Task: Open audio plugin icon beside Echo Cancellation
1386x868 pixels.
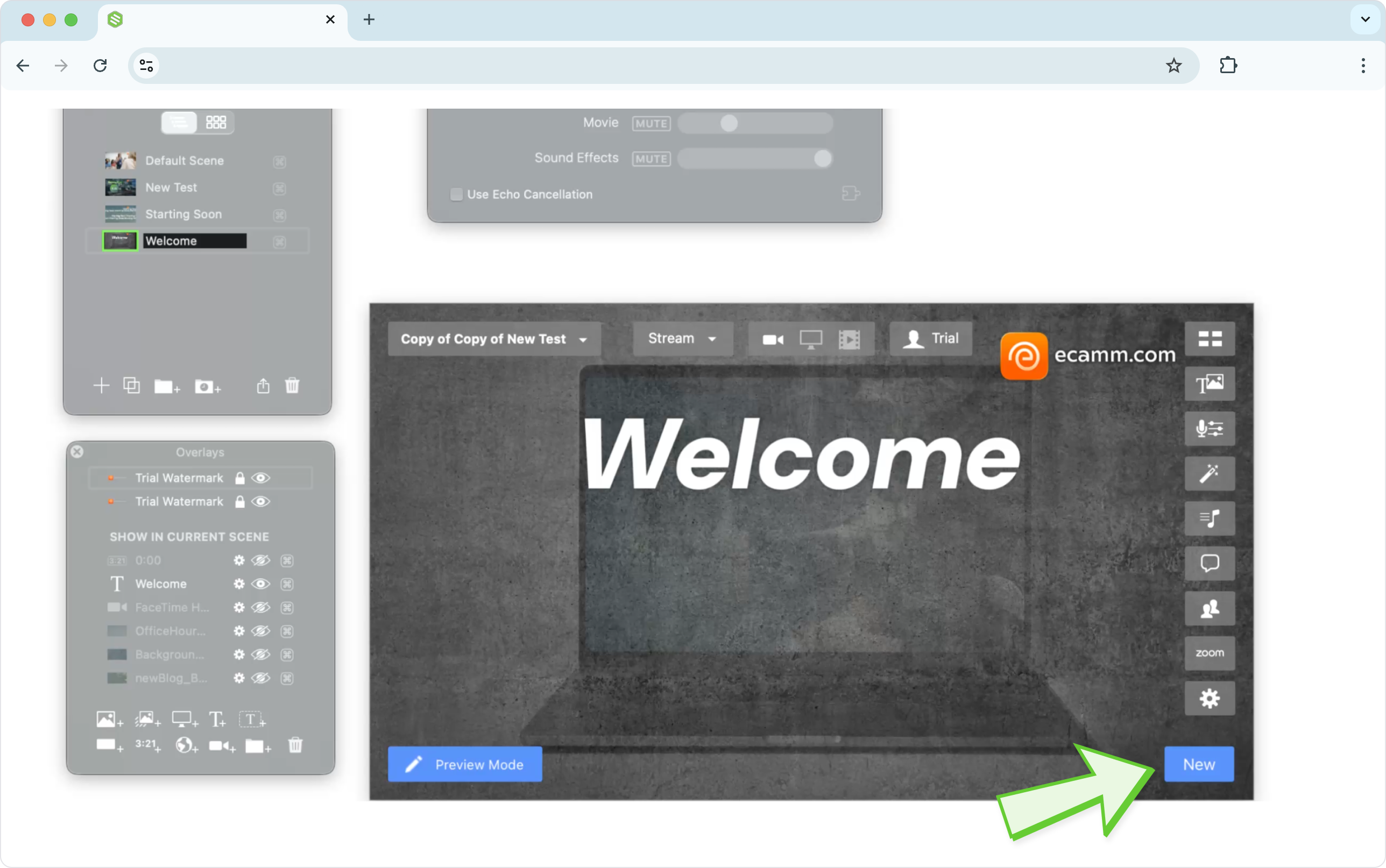Action: click(x=850, y=194)
